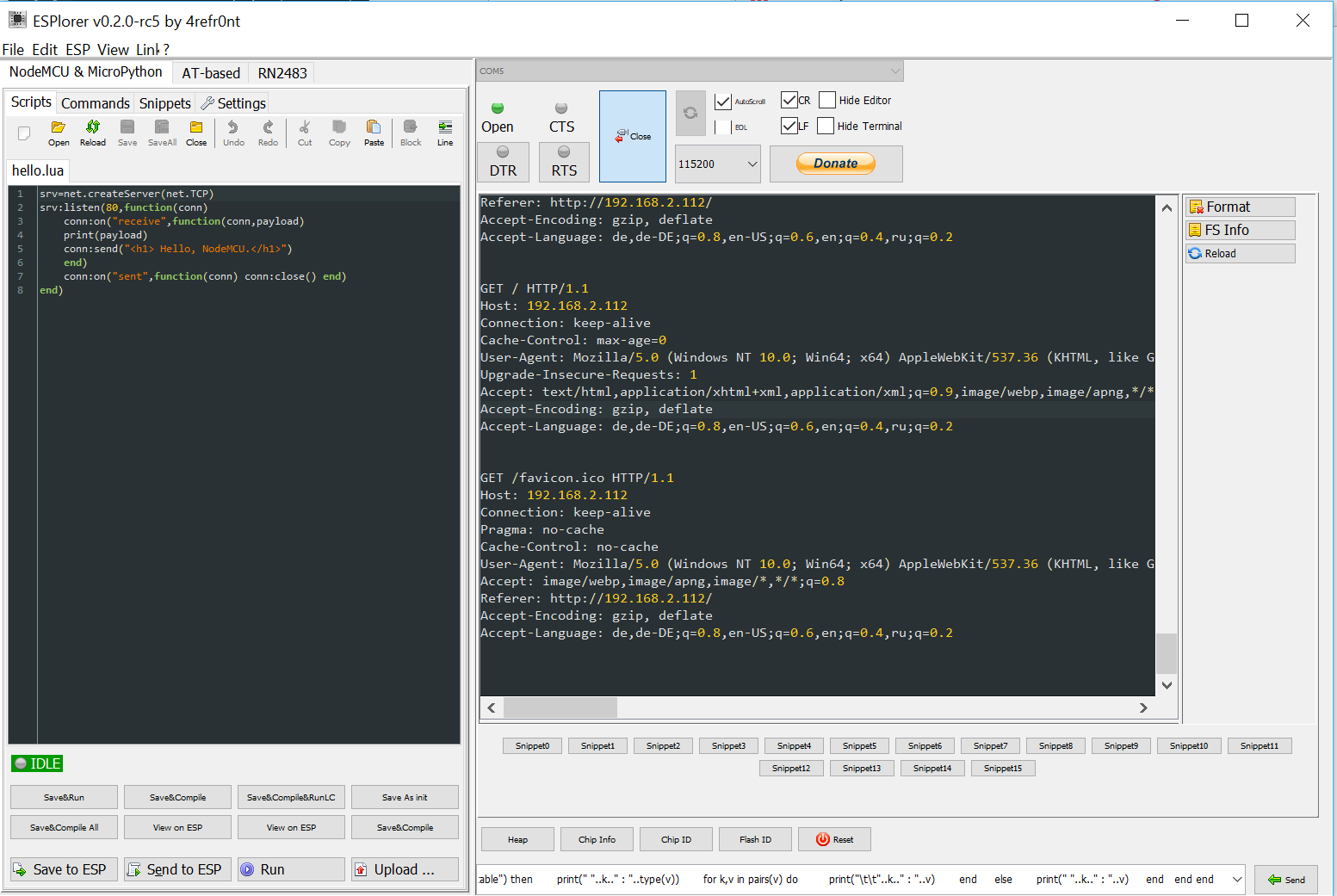Open the View menu
Screen dimensions: 1337x896
point(113,49)
